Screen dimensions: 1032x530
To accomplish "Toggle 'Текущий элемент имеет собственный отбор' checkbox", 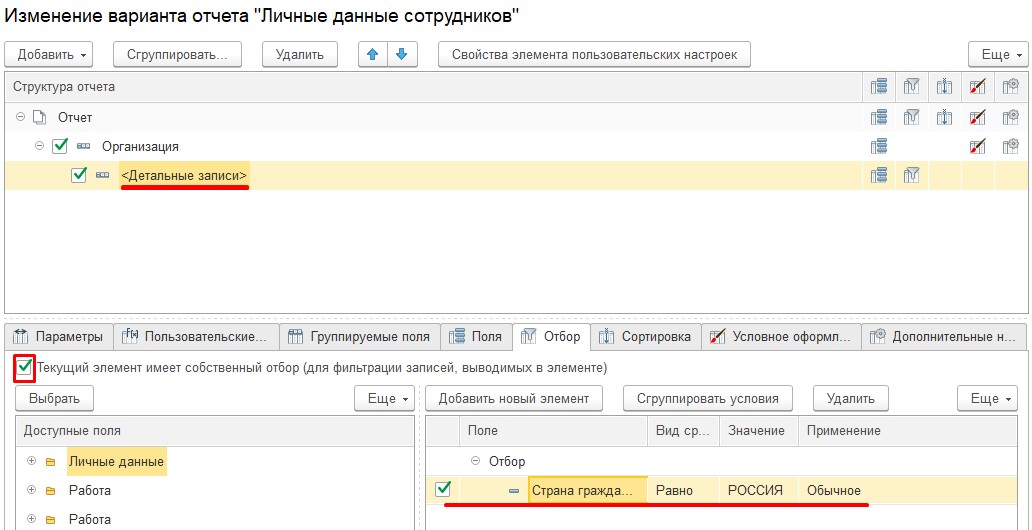I will [24, 367].
